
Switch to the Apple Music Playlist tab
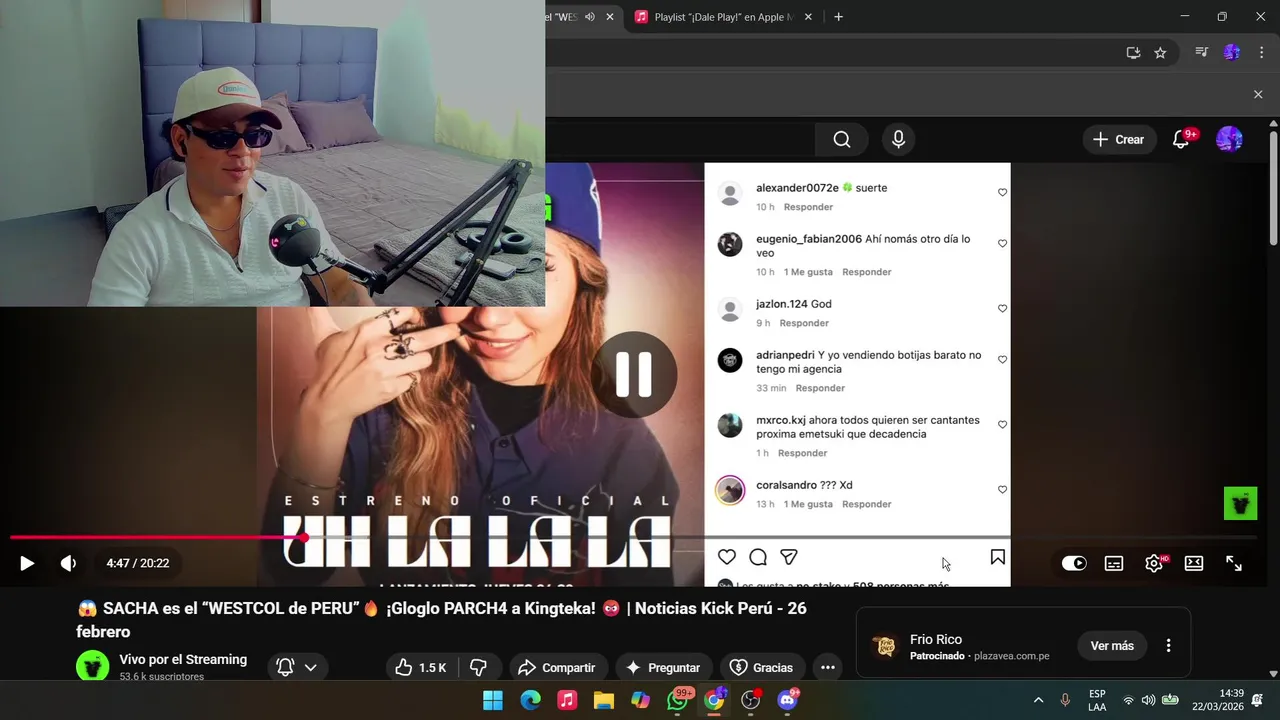[x=715, y=17]
